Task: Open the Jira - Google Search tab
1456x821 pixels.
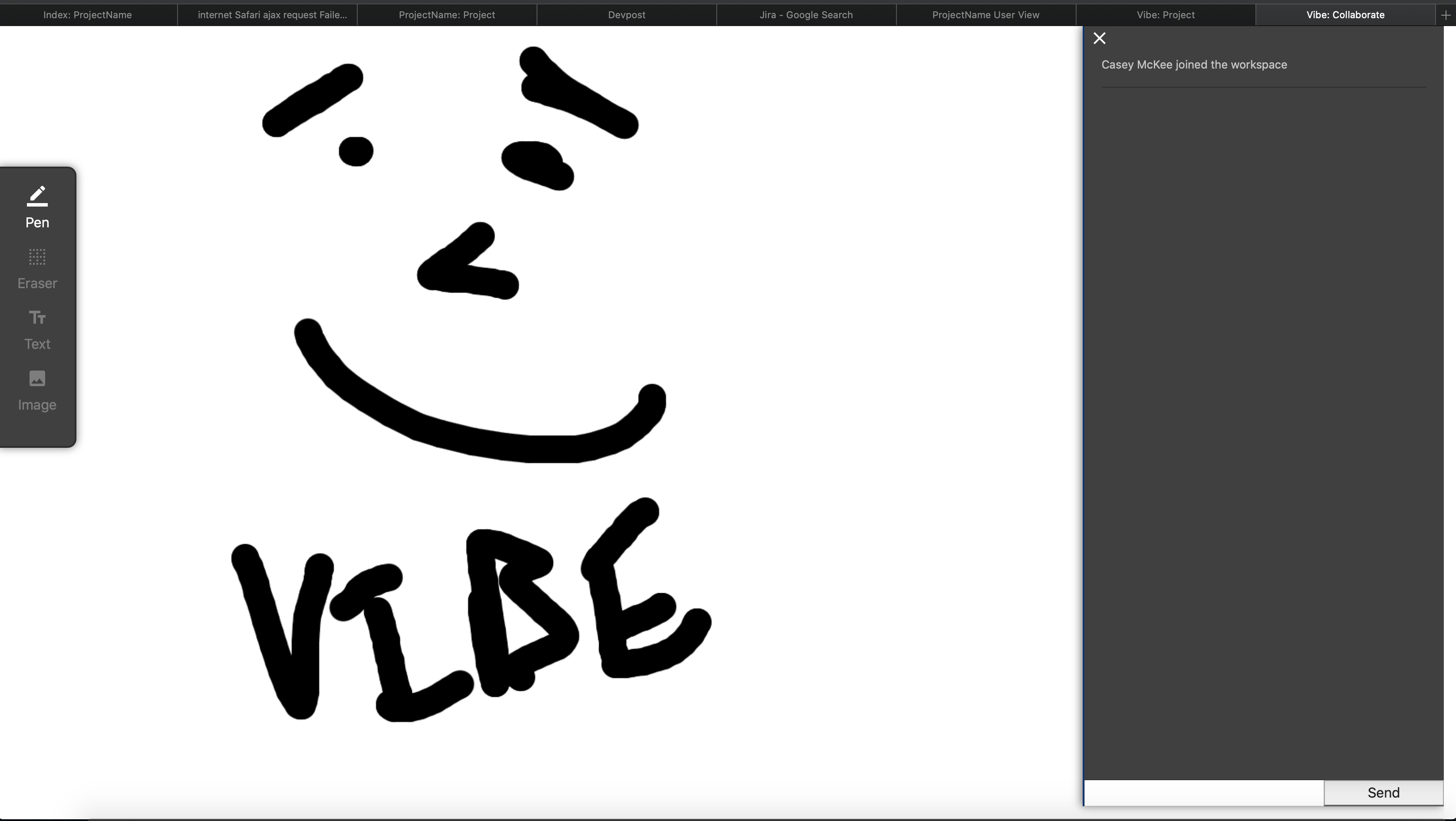Action: coord(805,14)
